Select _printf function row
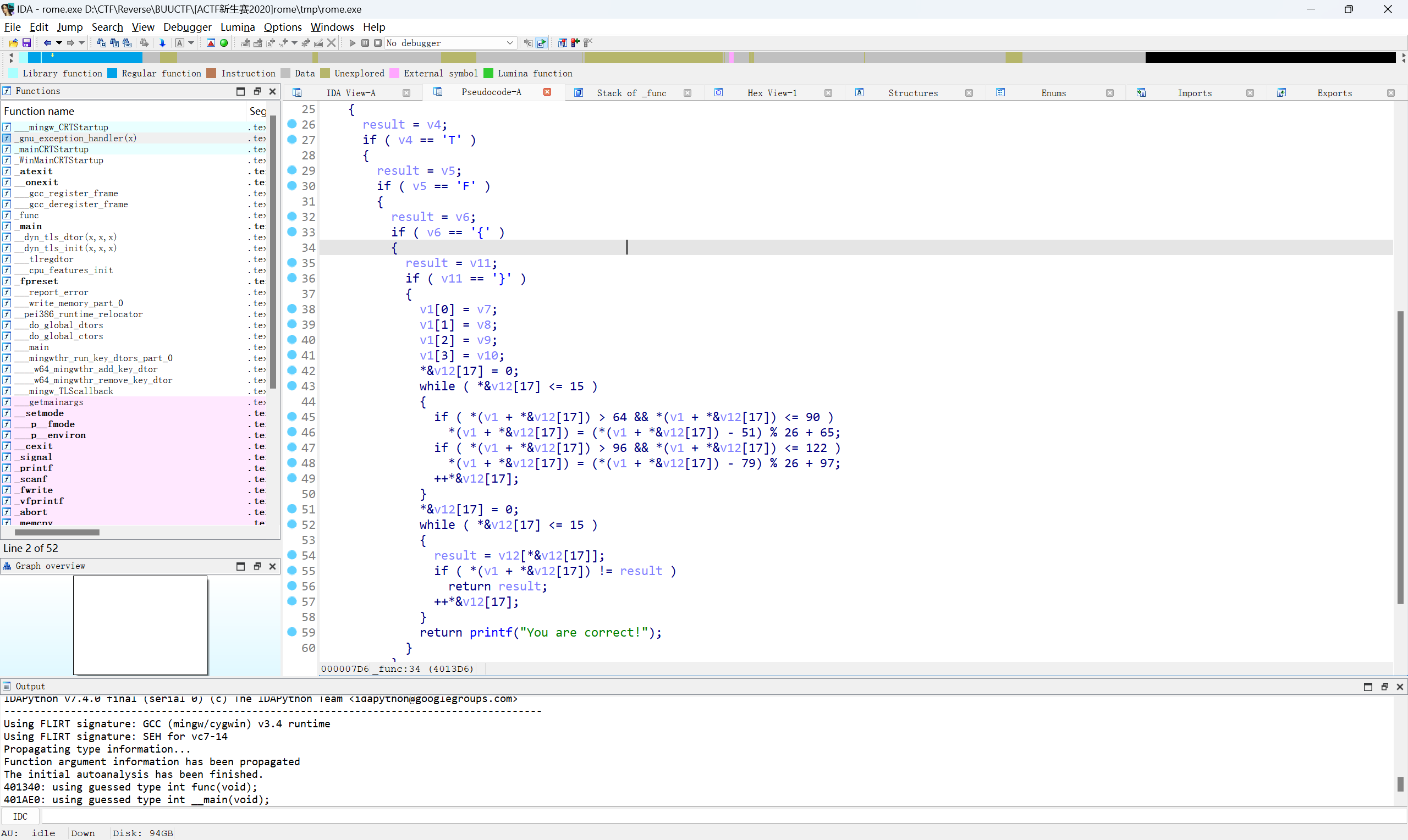 point(134,469)
